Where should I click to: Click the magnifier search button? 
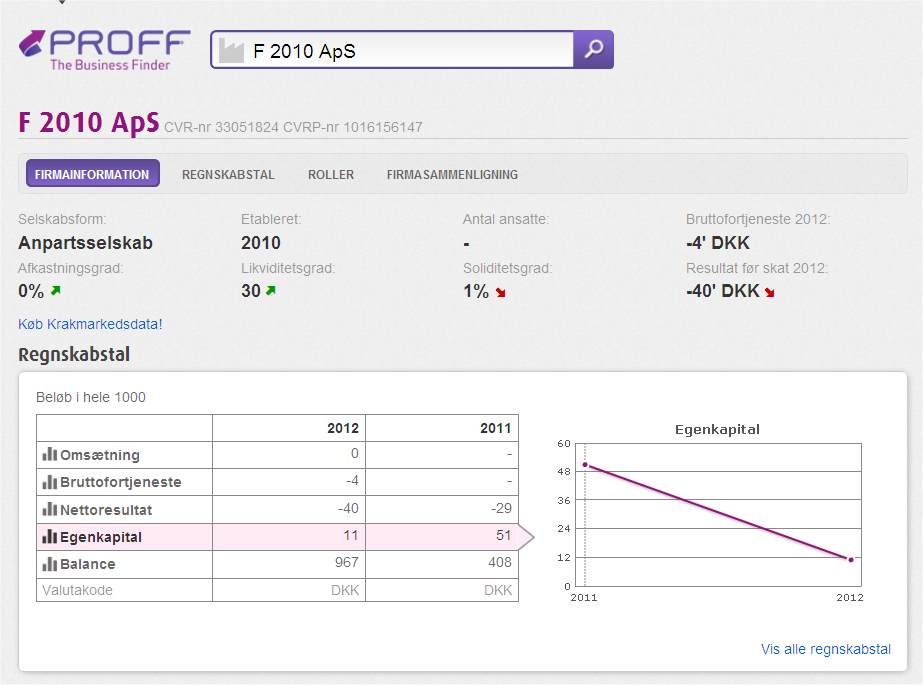tap(593, 49)
